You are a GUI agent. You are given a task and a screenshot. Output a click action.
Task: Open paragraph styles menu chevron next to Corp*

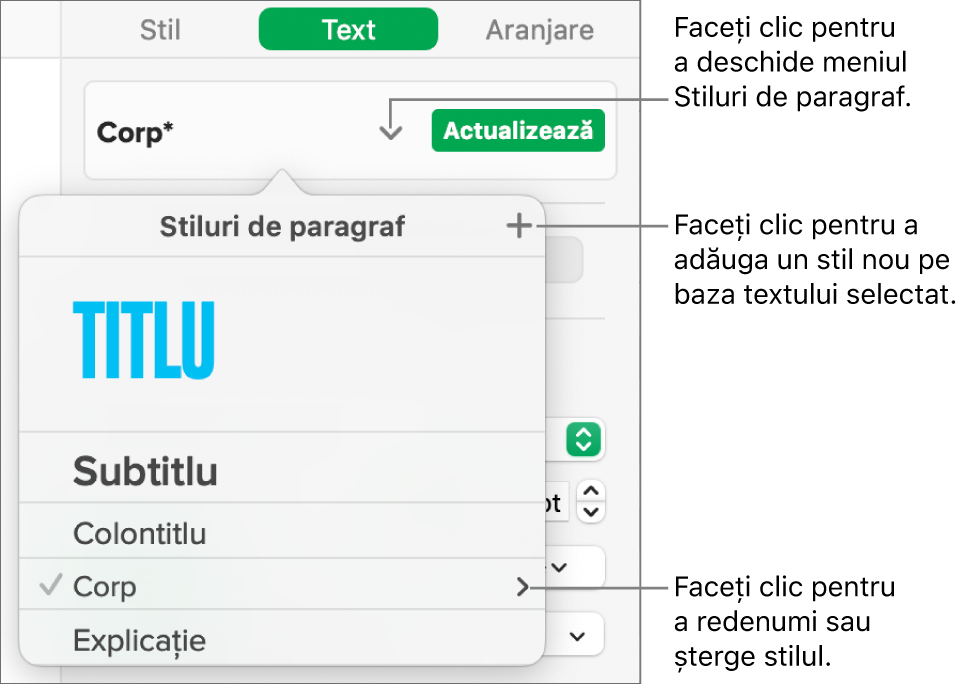(390, 132)
